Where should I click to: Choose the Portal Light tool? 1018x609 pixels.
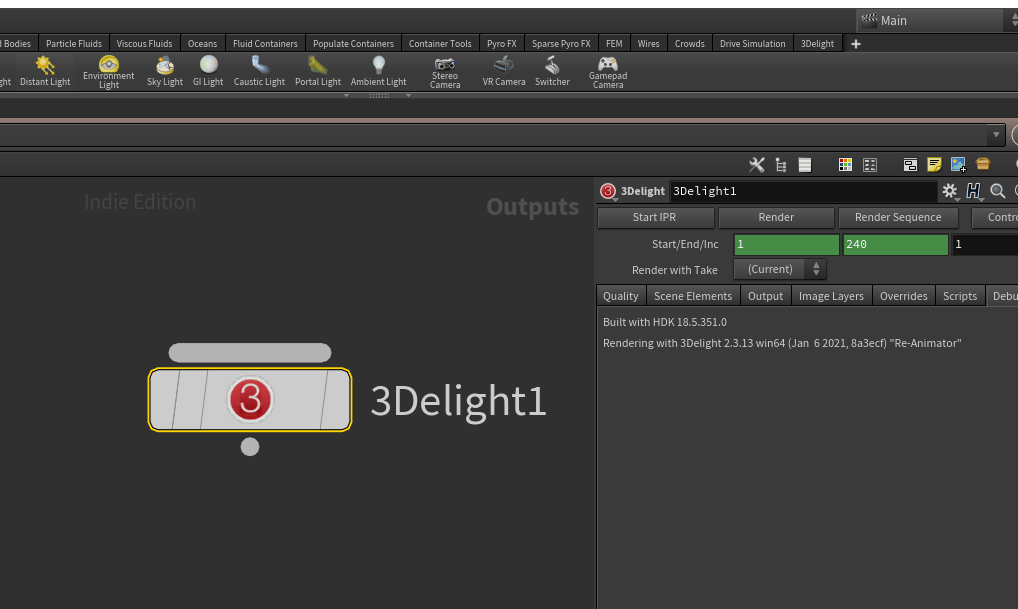pos(318,71)
